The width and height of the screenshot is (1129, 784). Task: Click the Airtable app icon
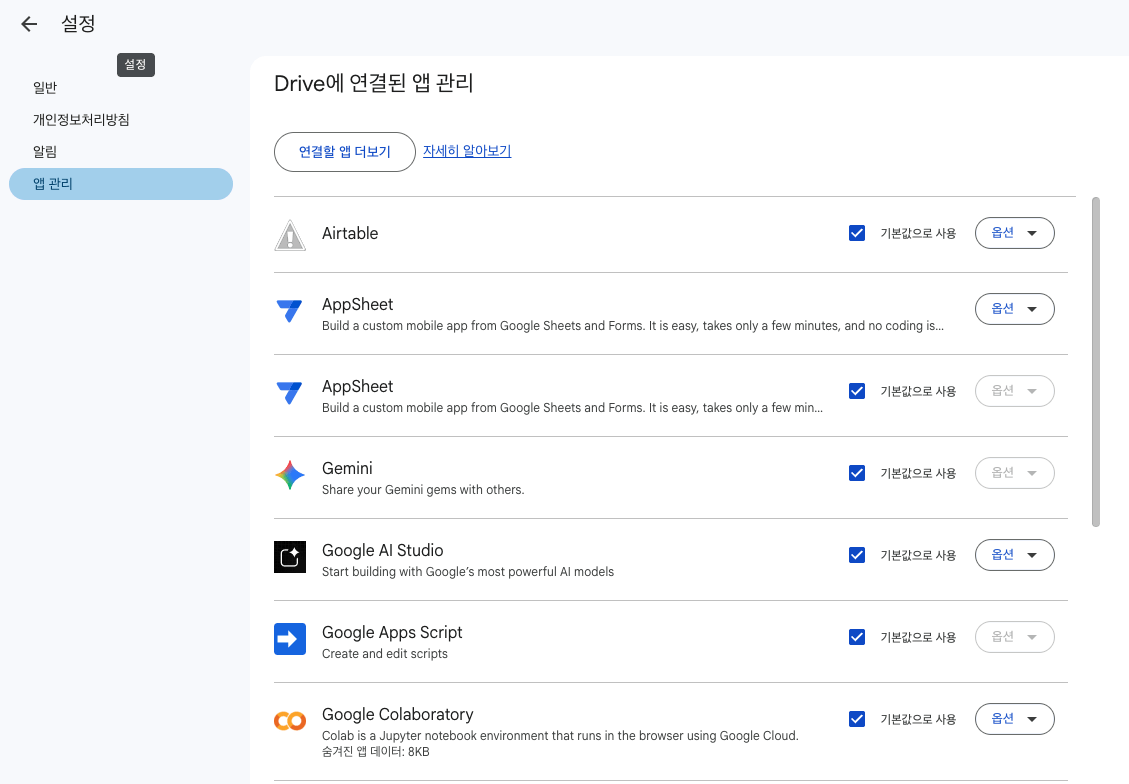[289, 233]
